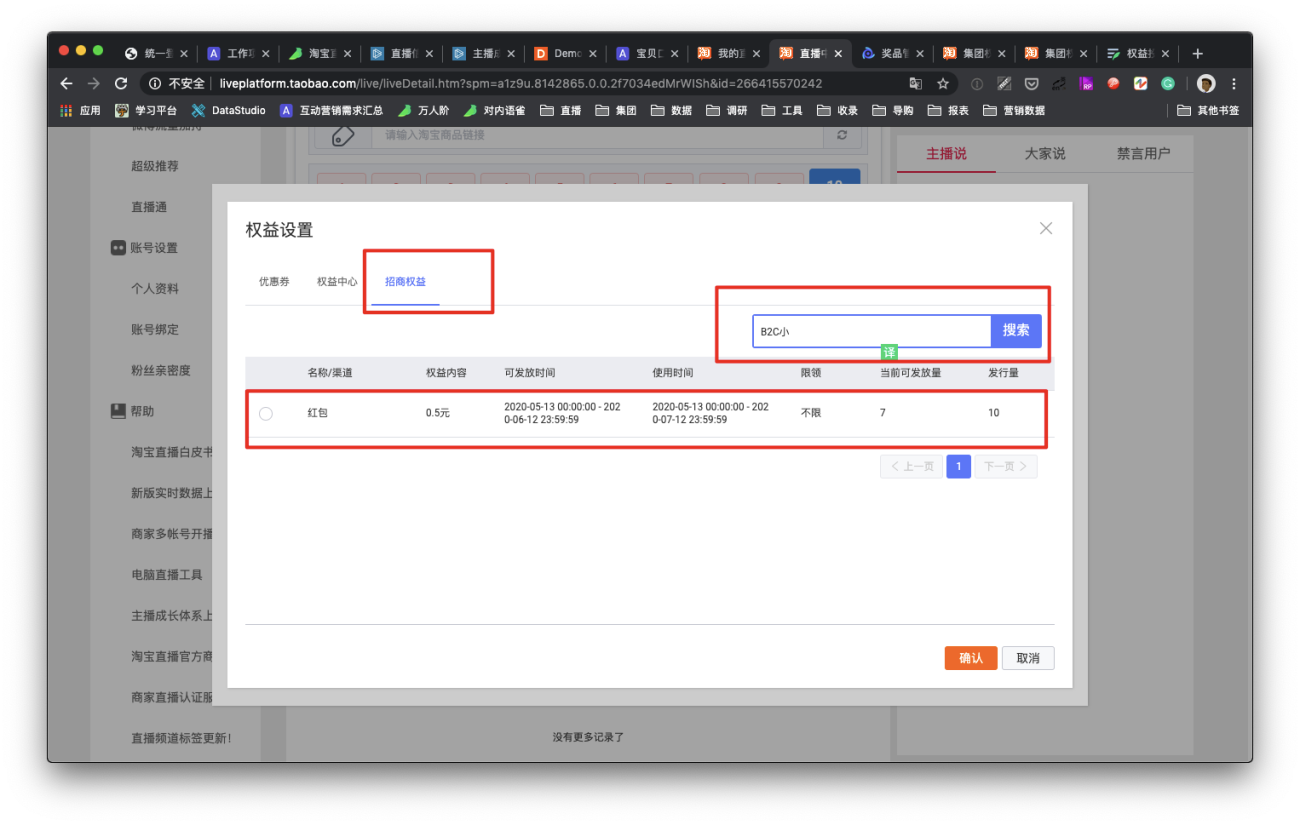Viewport: 1300px width, 825px height.
Task: Click the purple RP extension icon
Action: [1086, 84]
